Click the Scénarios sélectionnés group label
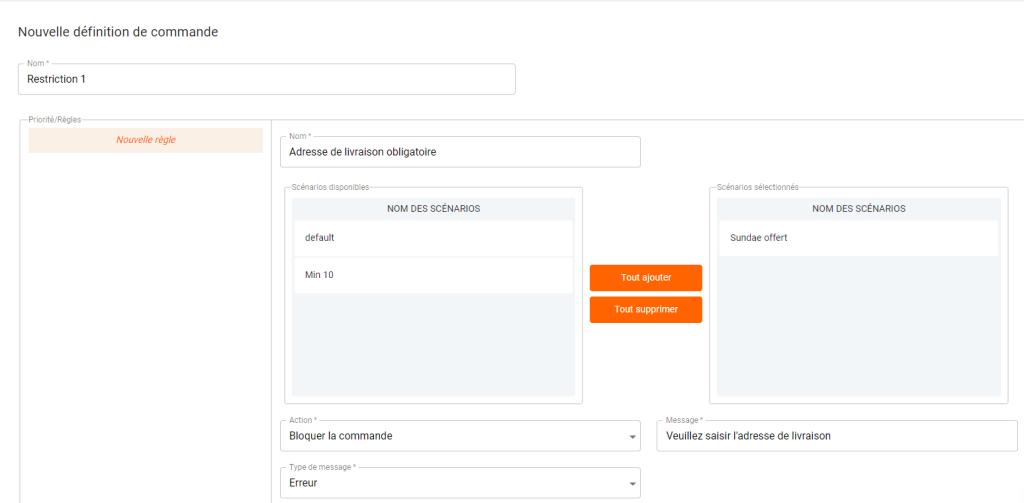 [757, 187]
